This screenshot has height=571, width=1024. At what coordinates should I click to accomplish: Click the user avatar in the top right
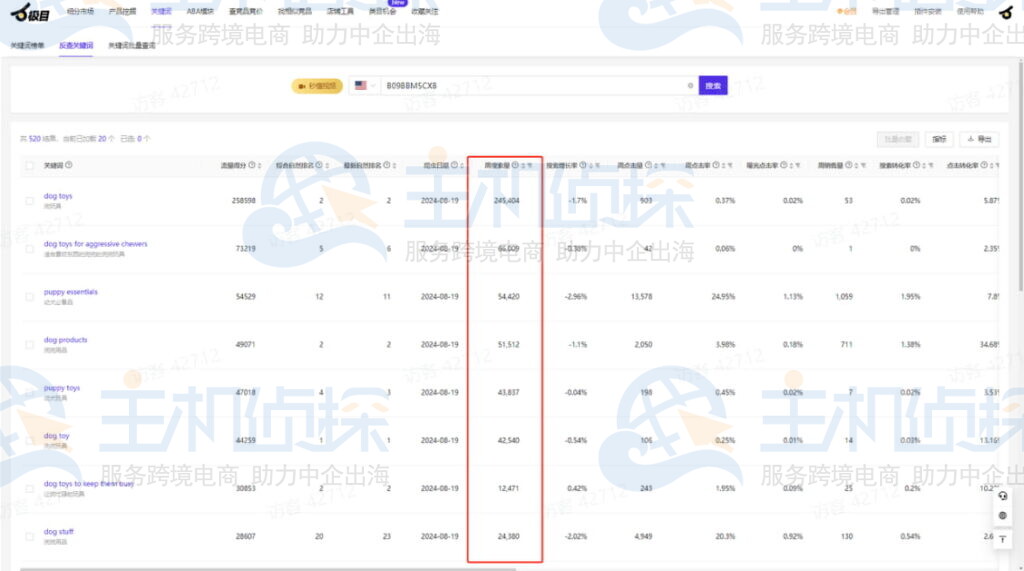coord(1006,12)
